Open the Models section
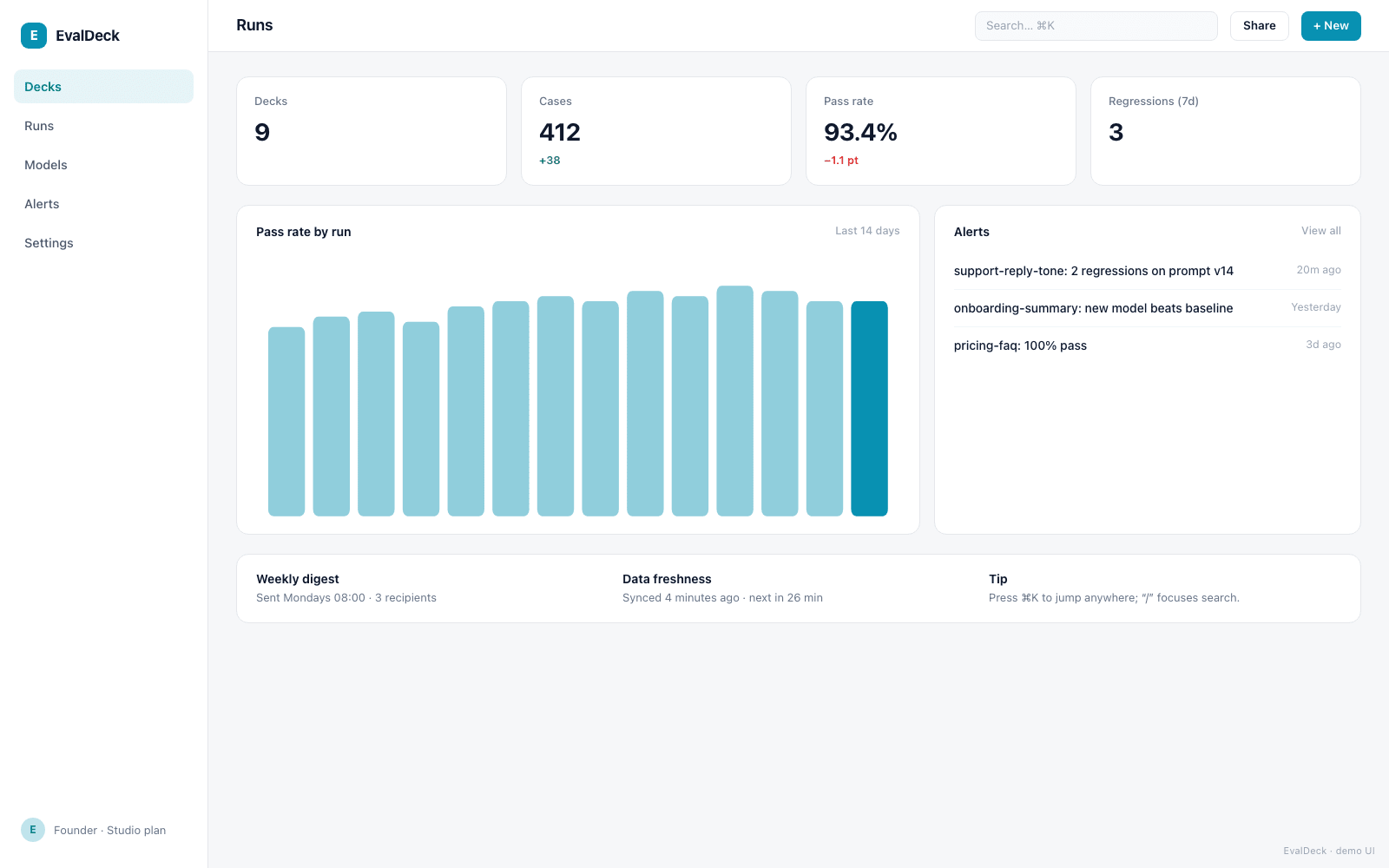The width and height of the screenshot is (1389, 868). [103, 165]
